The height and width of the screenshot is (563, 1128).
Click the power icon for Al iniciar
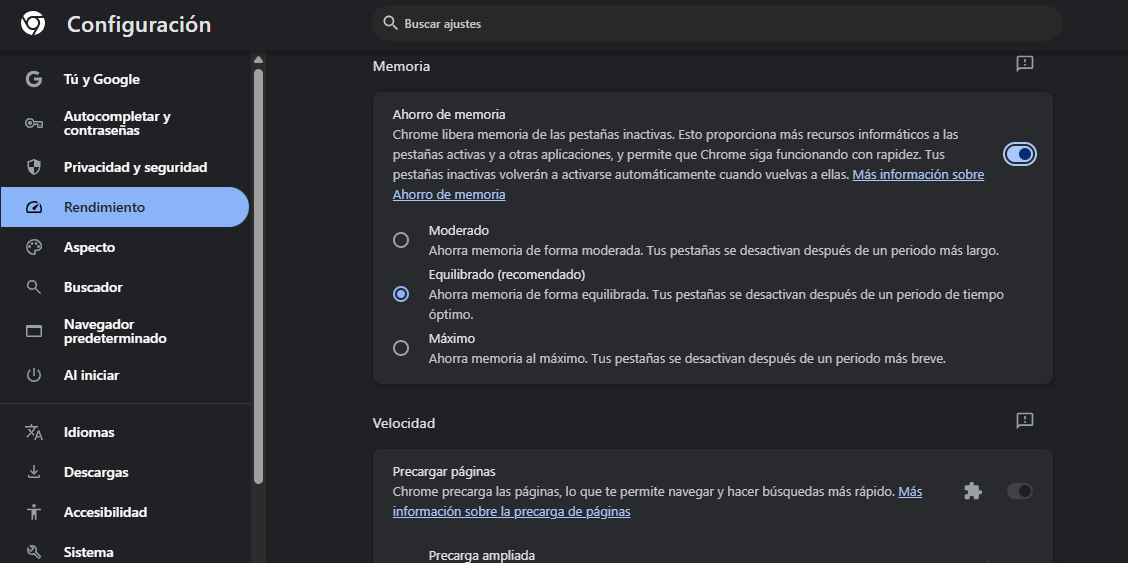click(34, 375)
